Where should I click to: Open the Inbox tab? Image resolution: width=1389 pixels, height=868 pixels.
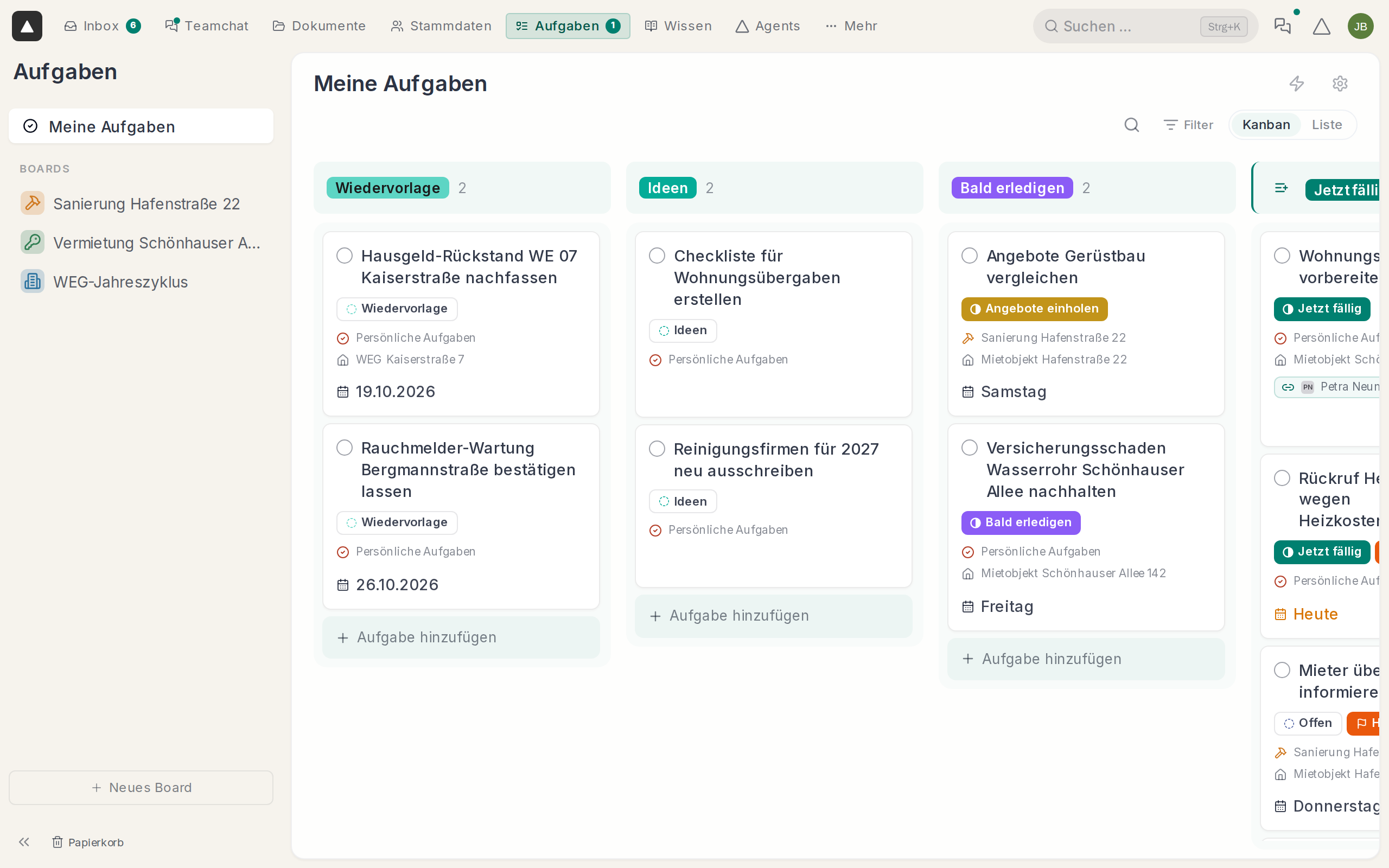pos(102,26)
